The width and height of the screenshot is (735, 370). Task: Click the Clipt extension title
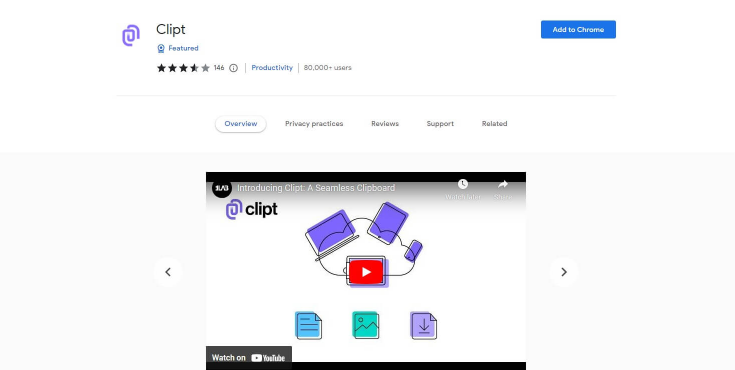tap(171, 30)
